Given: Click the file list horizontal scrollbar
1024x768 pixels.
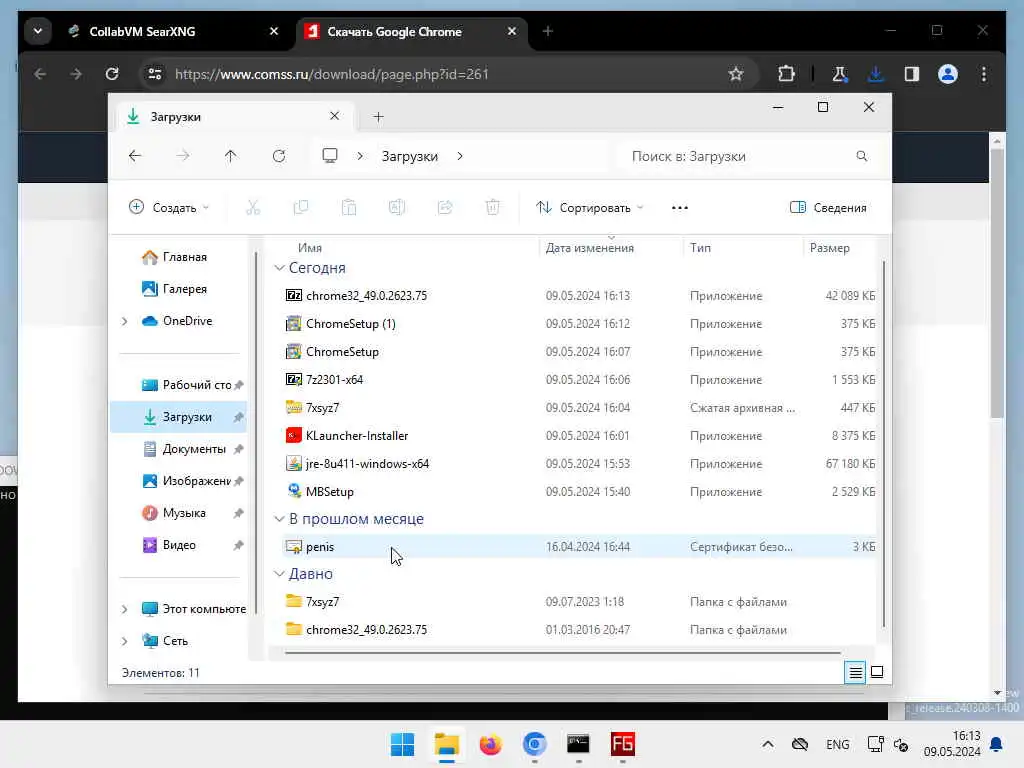Looking at the screenshot, I should pyautogui.click(x=562, y=652).
